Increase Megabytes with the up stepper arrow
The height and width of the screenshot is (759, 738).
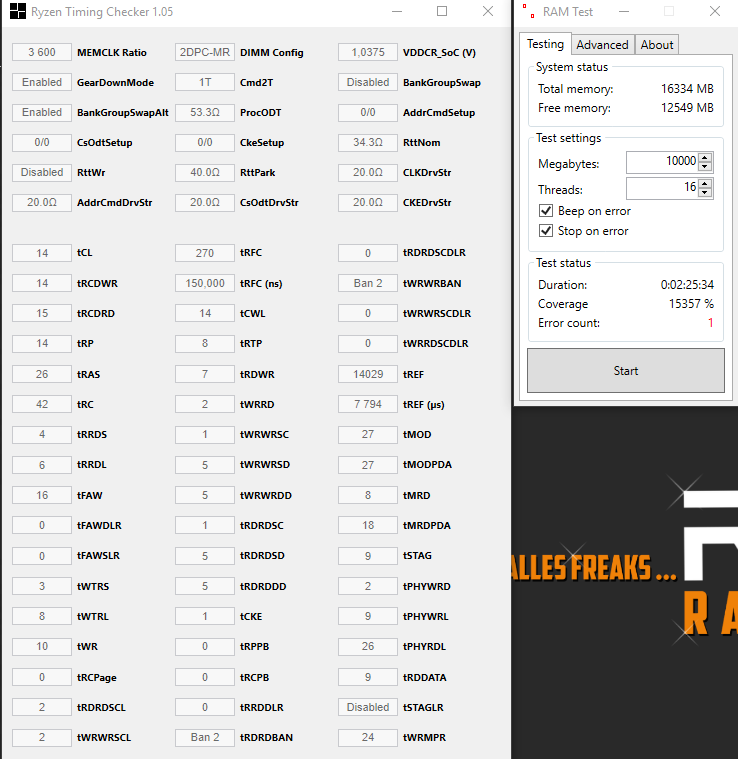click(x=705, y=157)
